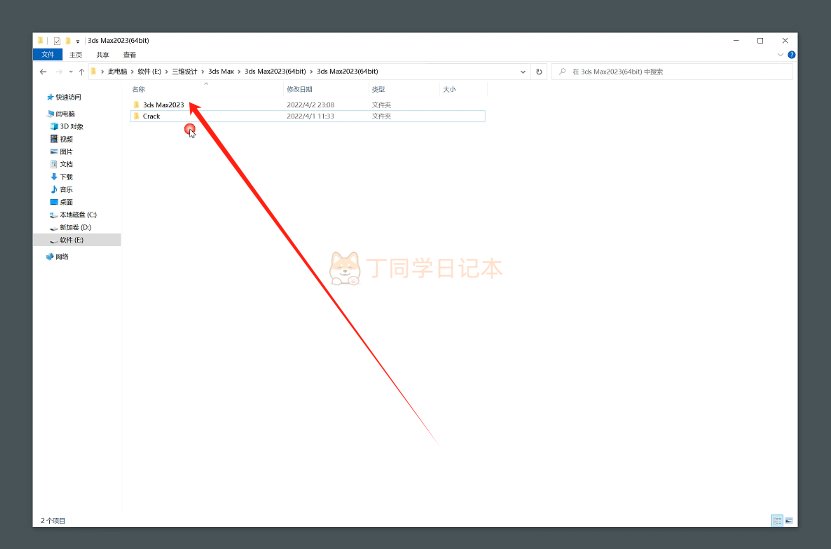Open the 图片 folder in sidebar
The width and height of the screenshot is (831, 549).
[66, 152]
